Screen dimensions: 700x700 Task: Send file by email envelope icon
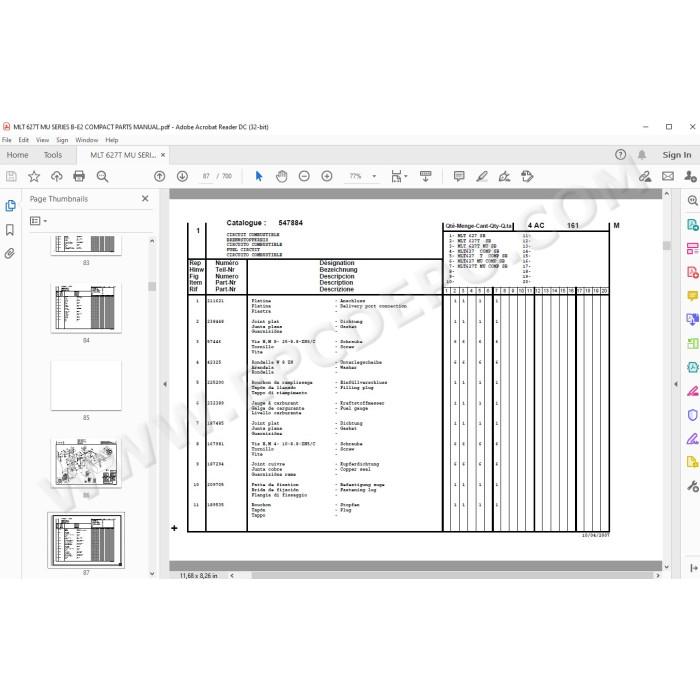[668, 176]
